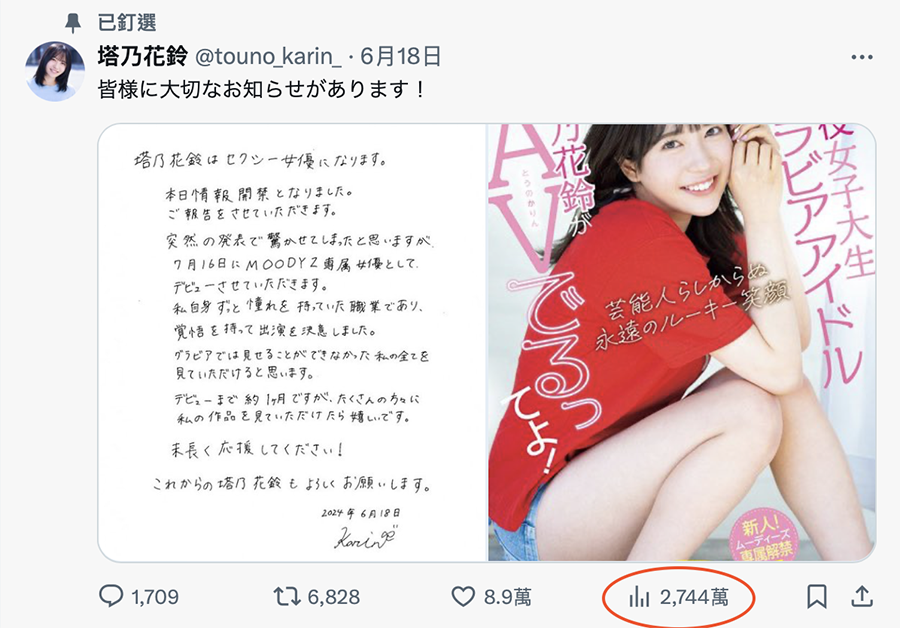
Task: Bookmark this post
Action: [x=817, y=596]
